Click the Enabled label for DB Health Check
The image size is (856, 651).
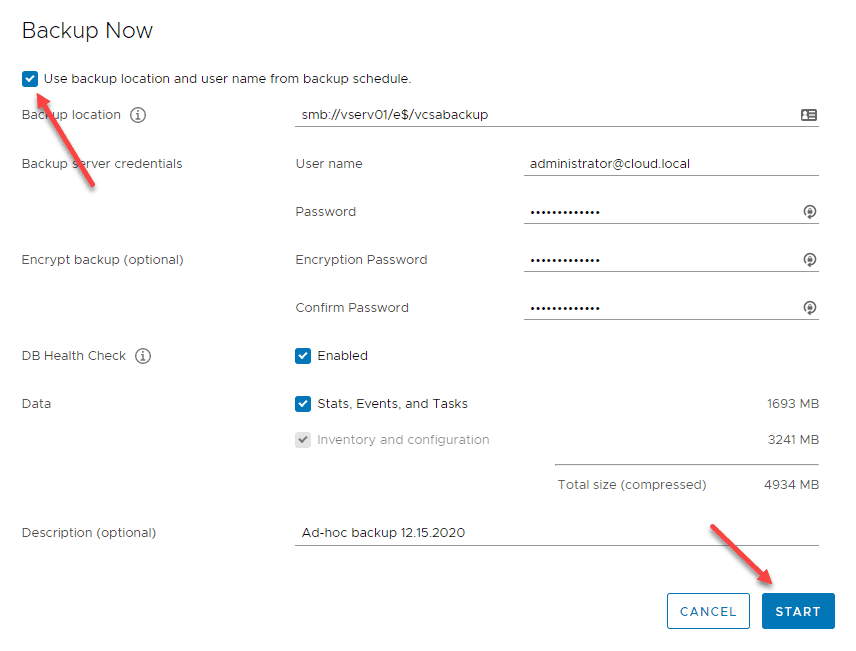tap(343, 356)
